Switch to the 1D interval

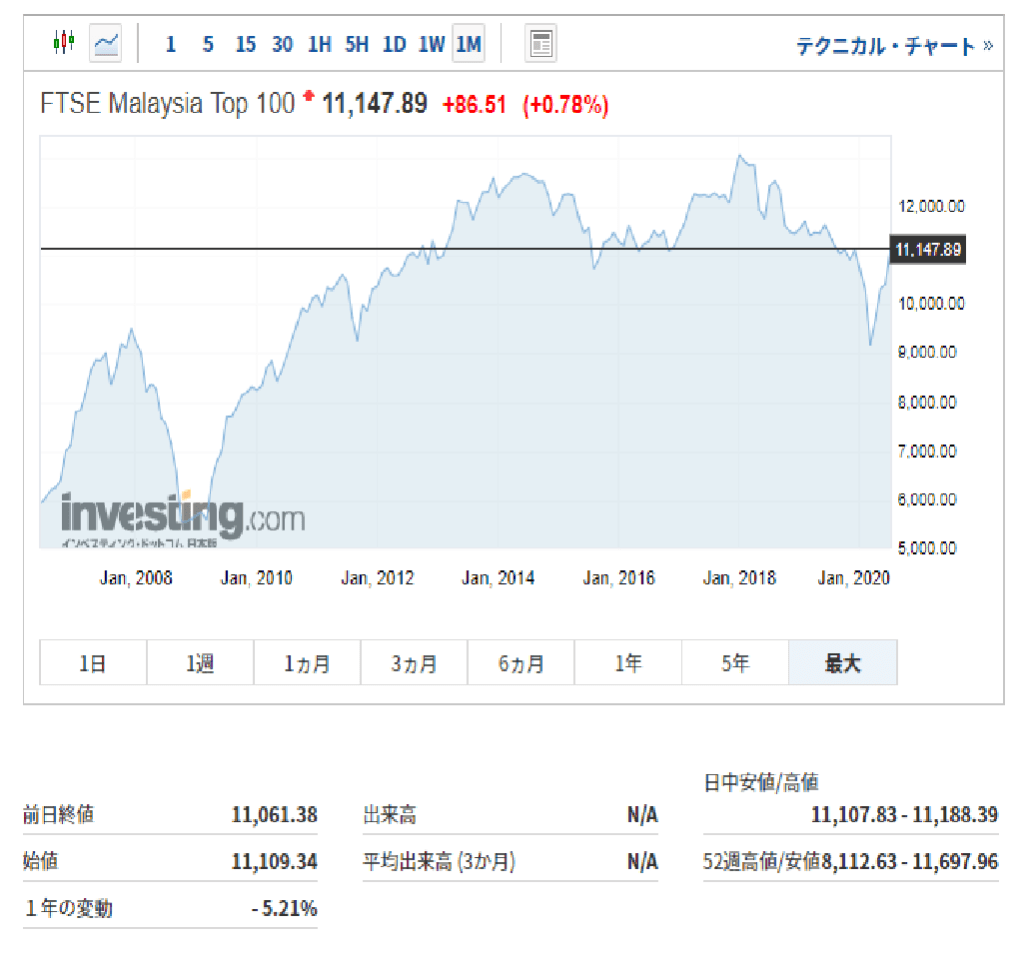point(395,44)
